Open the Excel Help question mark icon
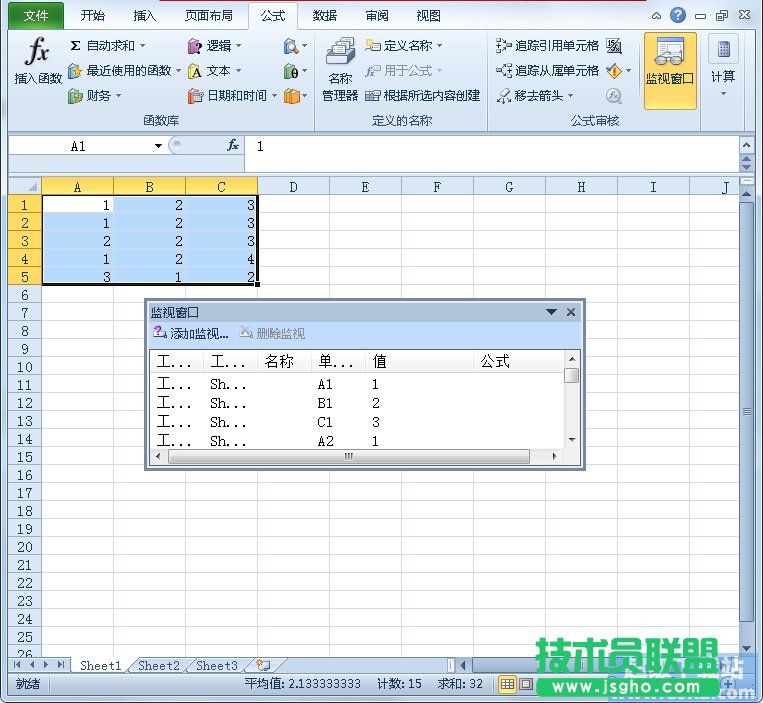This screenshot has width=763, height=703. [x=678, y=15]
